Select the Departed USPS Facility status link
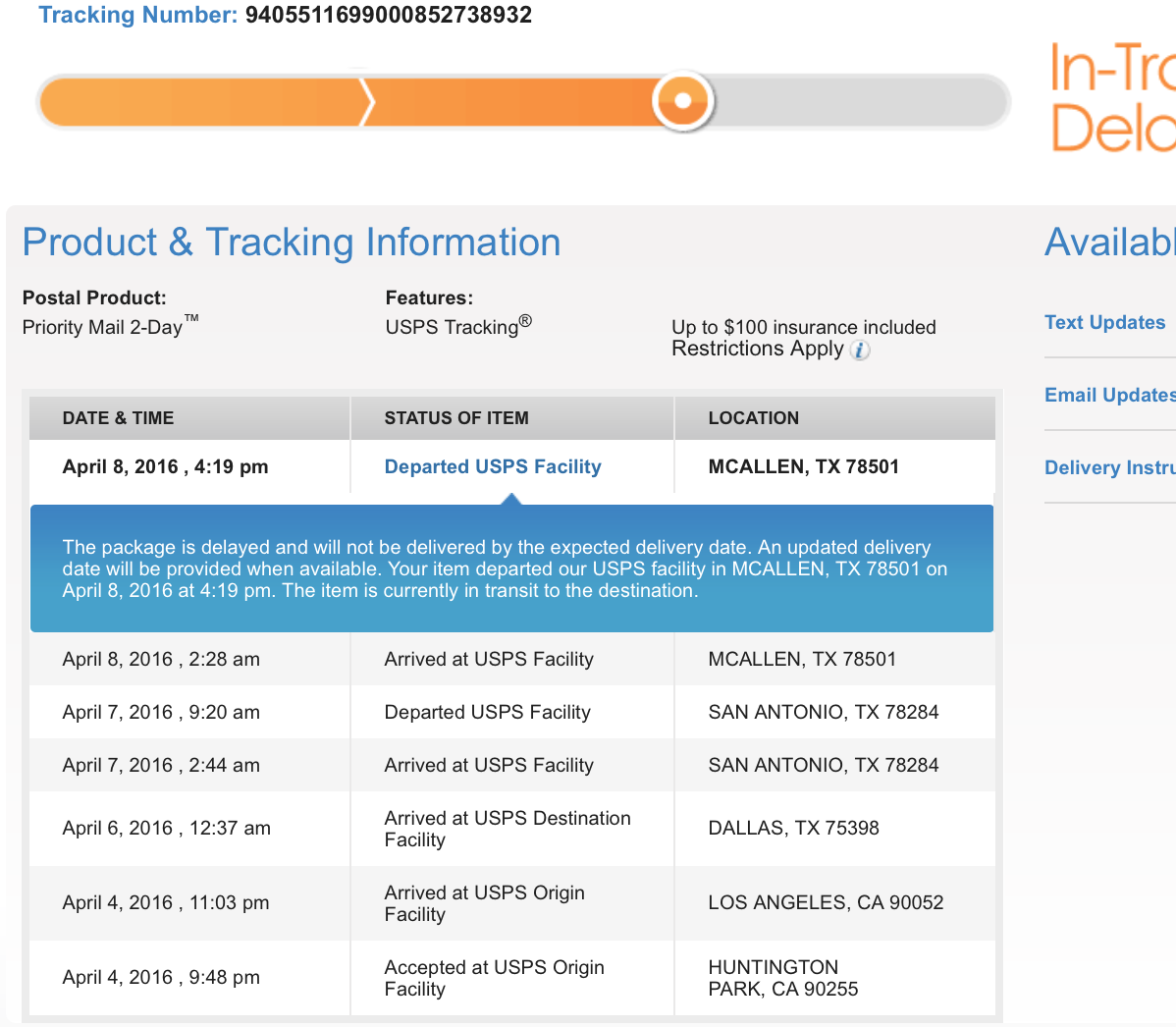Image resolution: width=1176 pixels, height=1027 pixels. 492,466
